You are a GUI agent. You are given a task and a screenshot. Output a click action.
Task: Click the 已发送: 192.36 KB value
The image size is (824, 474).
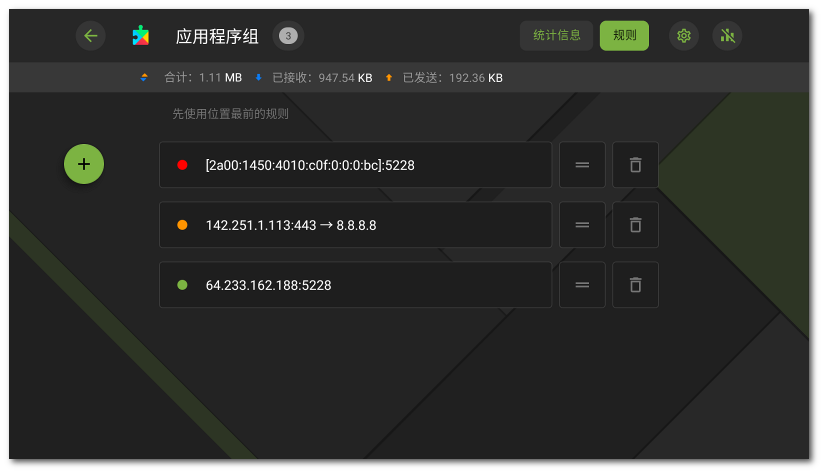pos(452,78)
